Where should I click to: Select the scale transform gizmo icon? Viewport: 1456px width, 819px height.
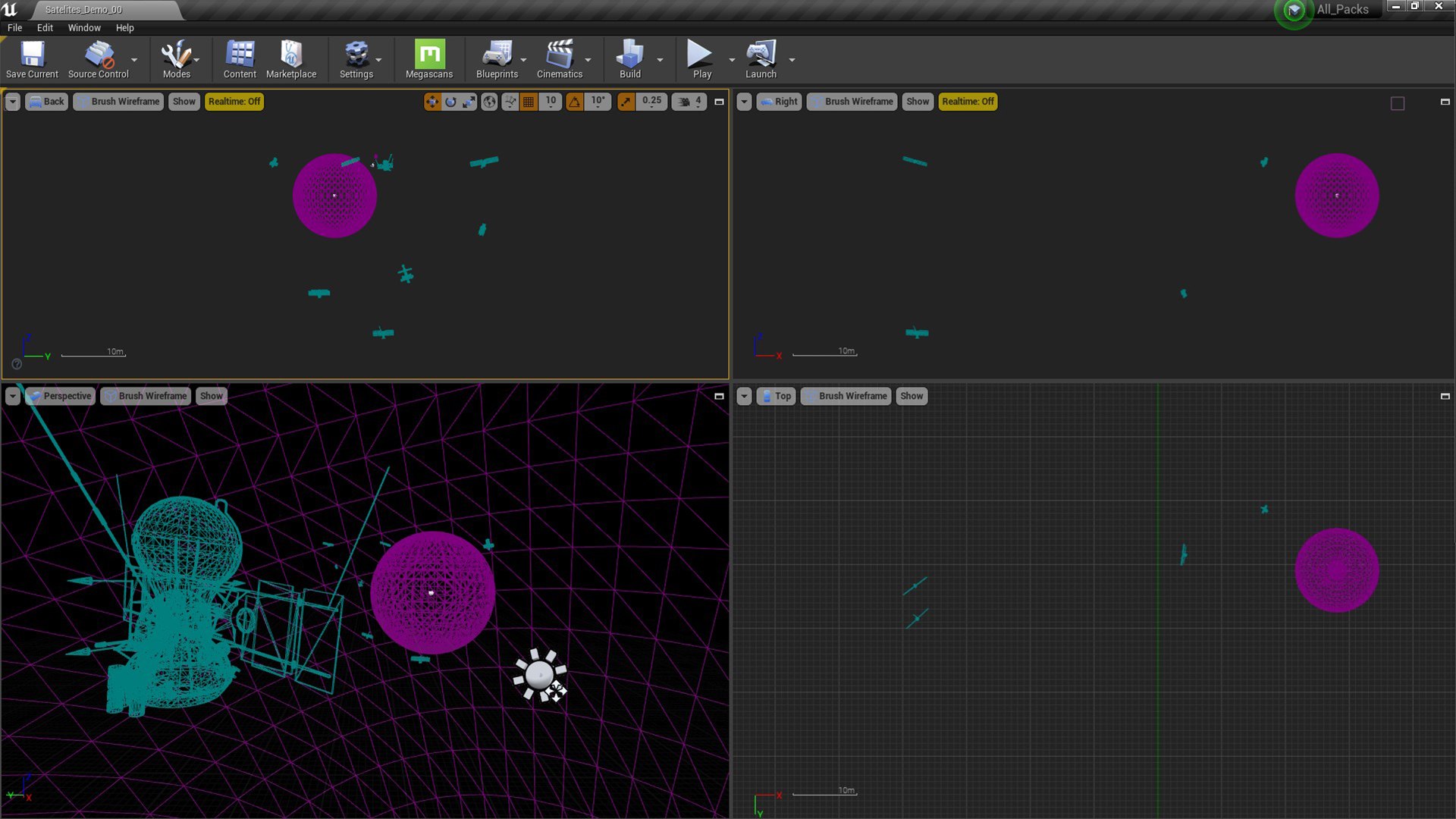pos(469,102)
